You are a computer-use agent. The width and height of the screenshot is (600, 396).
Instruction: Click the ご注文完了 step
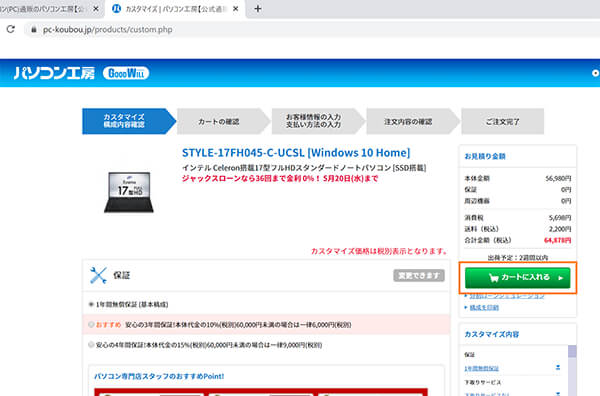[x=502, y=121]
